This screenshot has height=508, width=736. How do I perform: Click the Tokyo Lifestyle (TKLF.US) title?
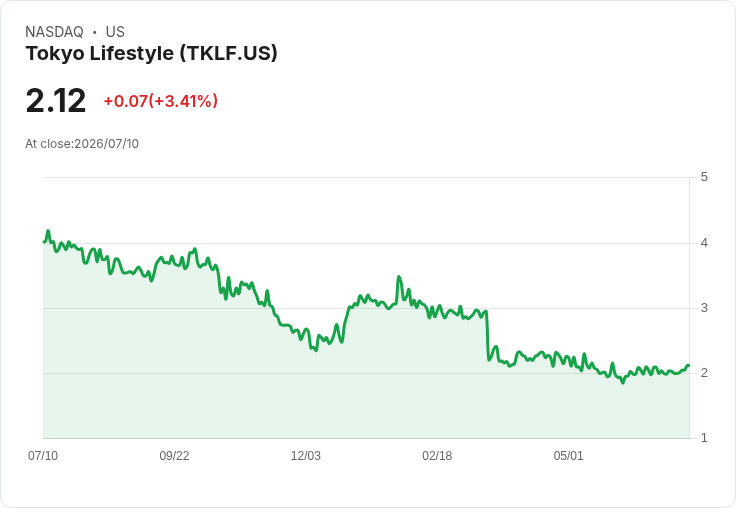coord(151,54)
